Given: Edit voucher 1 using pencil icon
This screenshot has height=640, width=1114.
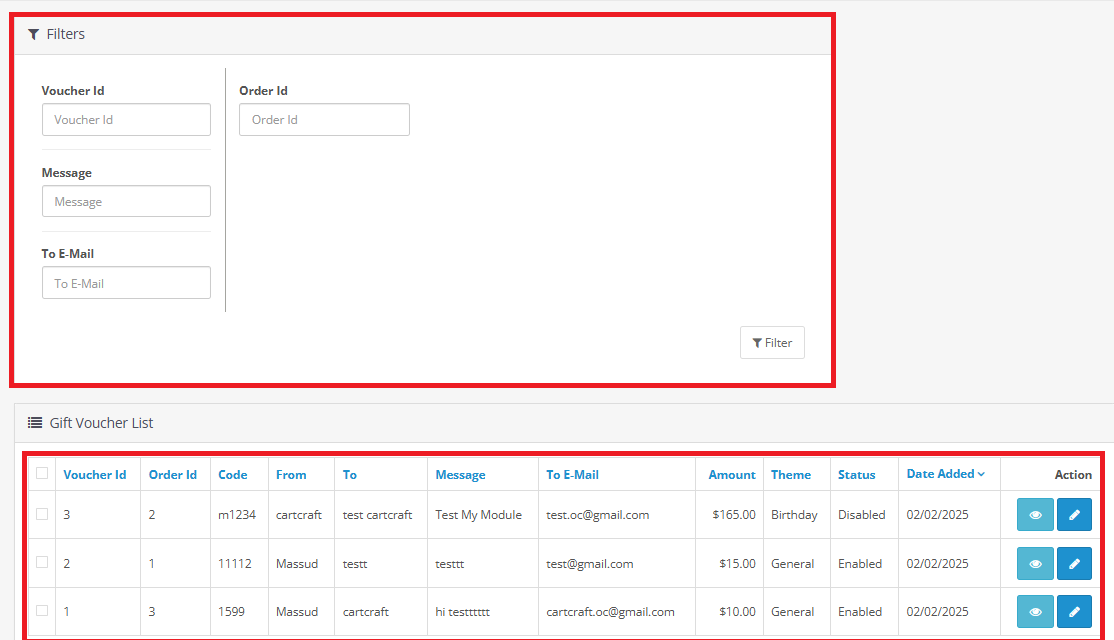Looking at the screenshot, I should pyautogui.click(x=1074, y=612).
